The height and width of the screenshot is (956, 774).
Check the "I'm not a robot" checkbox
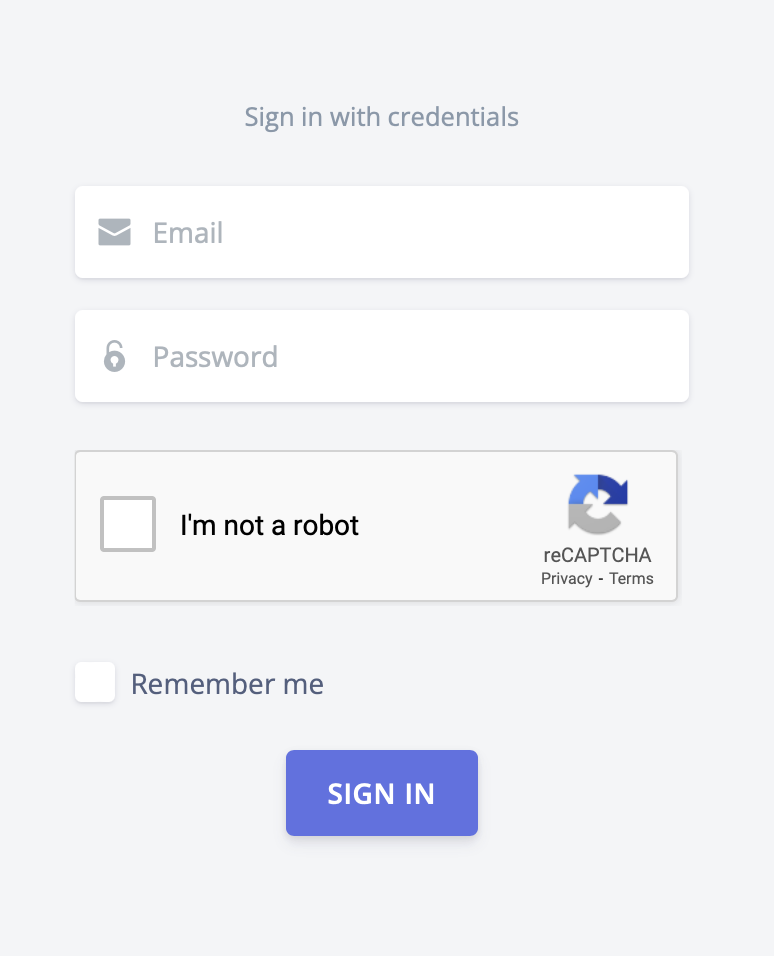pos(128,524)
